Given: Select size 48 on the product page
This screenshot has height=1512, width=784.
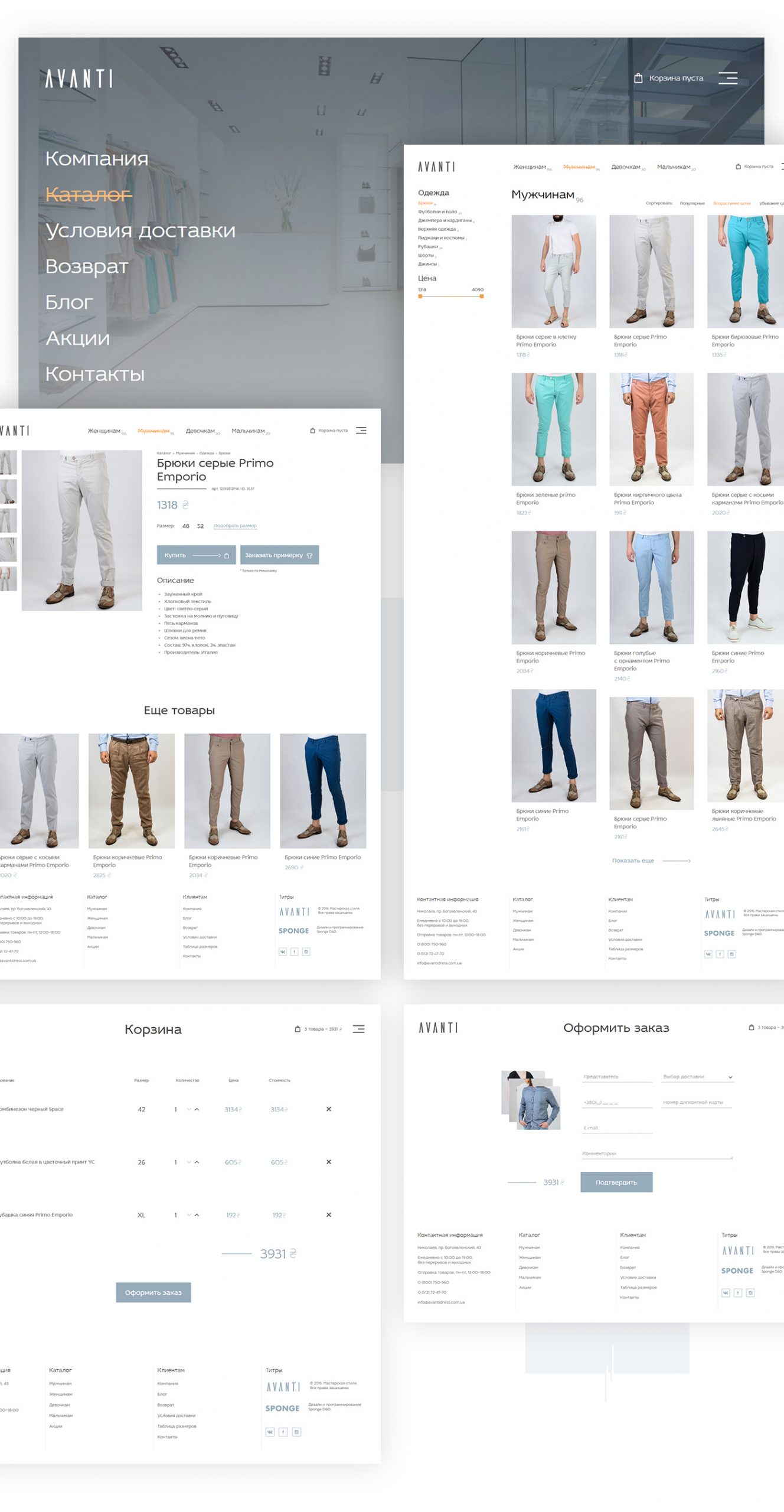Looking at the screenshot, I should tap(185, 526).
